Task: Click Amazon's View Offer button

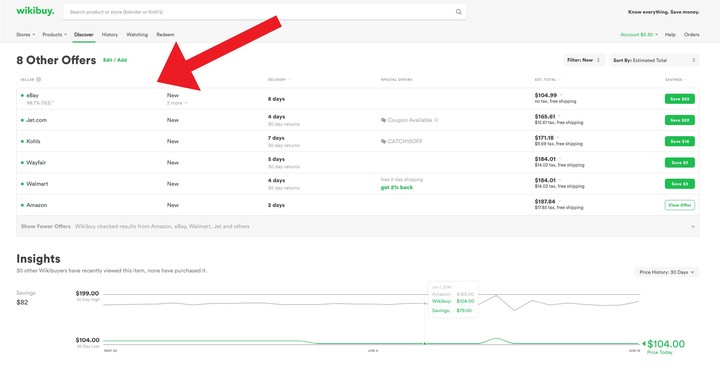Action: click(x=680, y=205)
